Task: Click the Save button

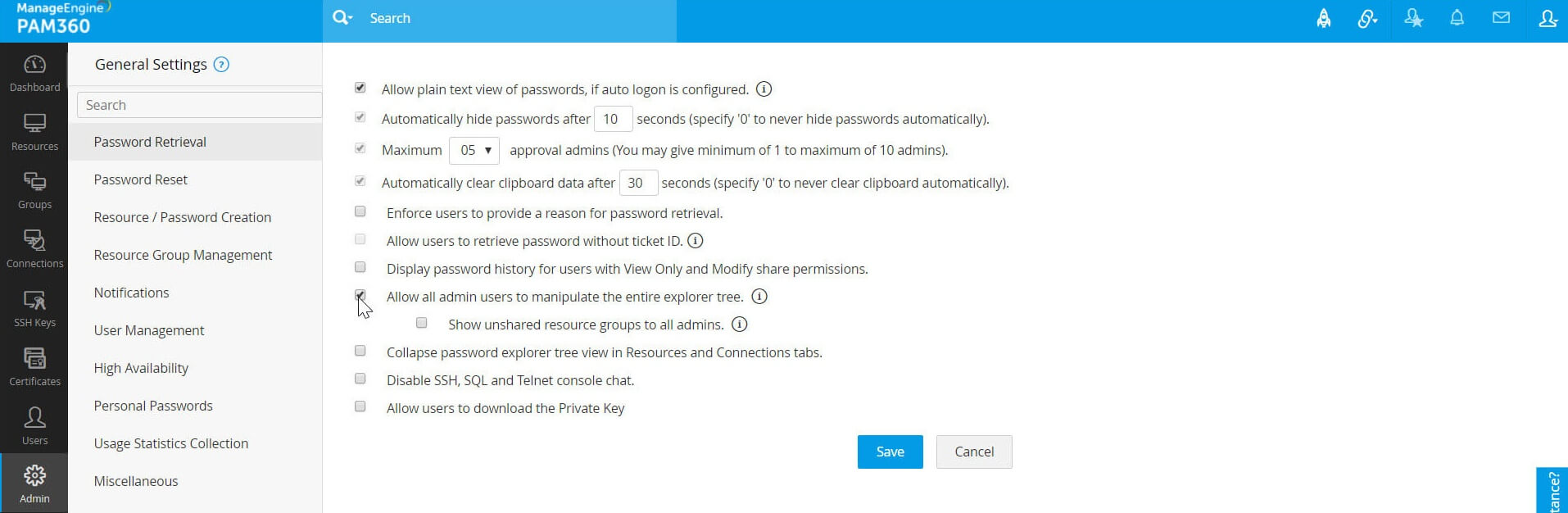Action: (x=890, y=452)
